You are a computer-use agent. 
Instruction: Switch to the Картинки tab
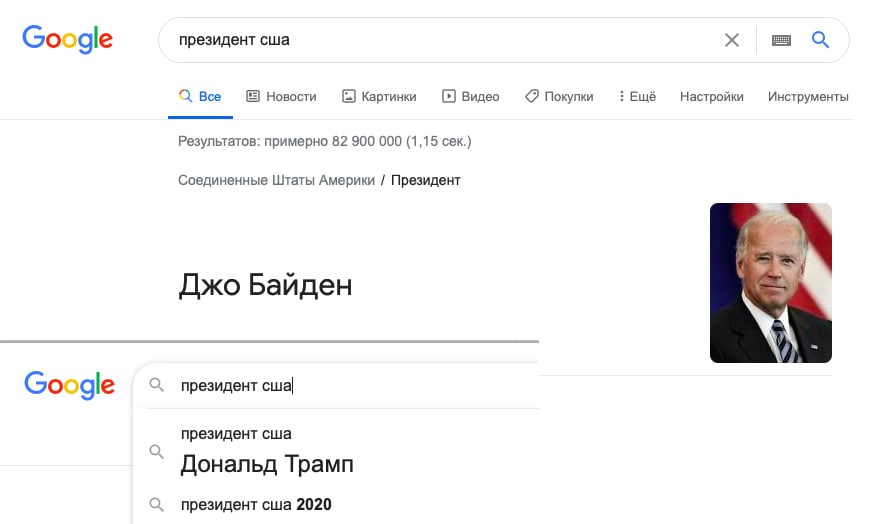point(379,96)
